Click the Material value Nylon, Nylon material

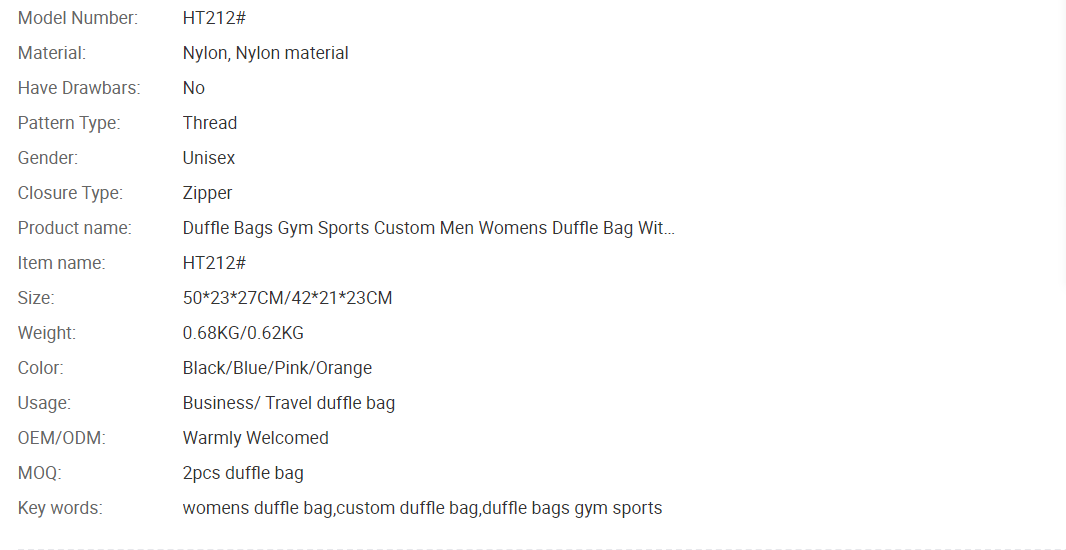pos(265,53)
